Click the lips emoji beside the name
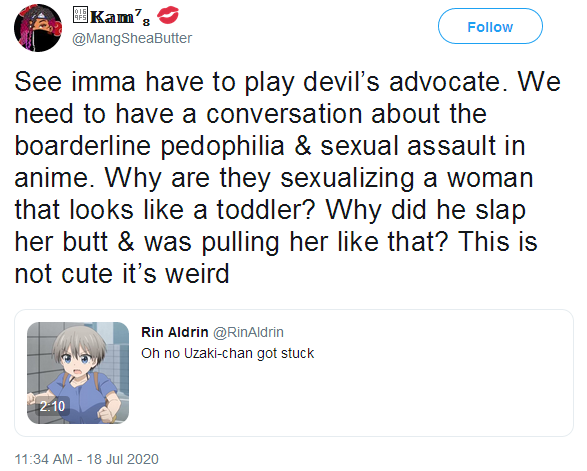This screenshot has width=587, height=471. pos(167,15)
